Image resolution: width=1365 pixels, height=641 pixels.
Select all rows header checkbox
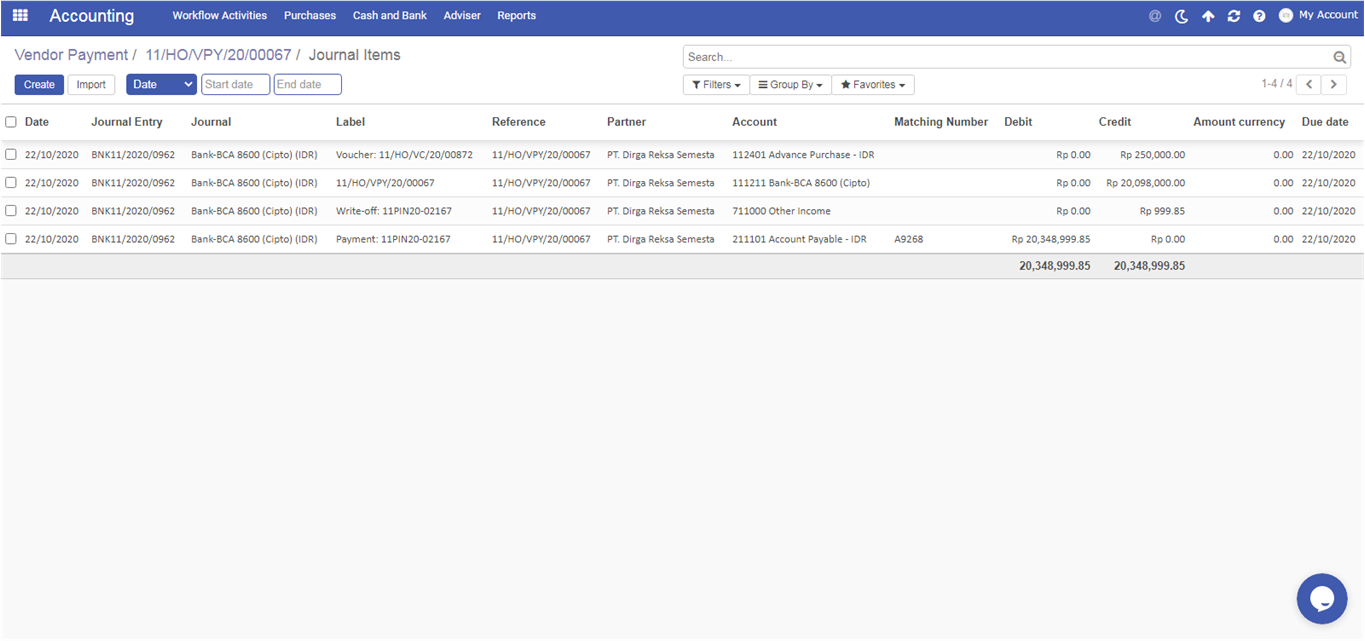click(x=11, y=122)
